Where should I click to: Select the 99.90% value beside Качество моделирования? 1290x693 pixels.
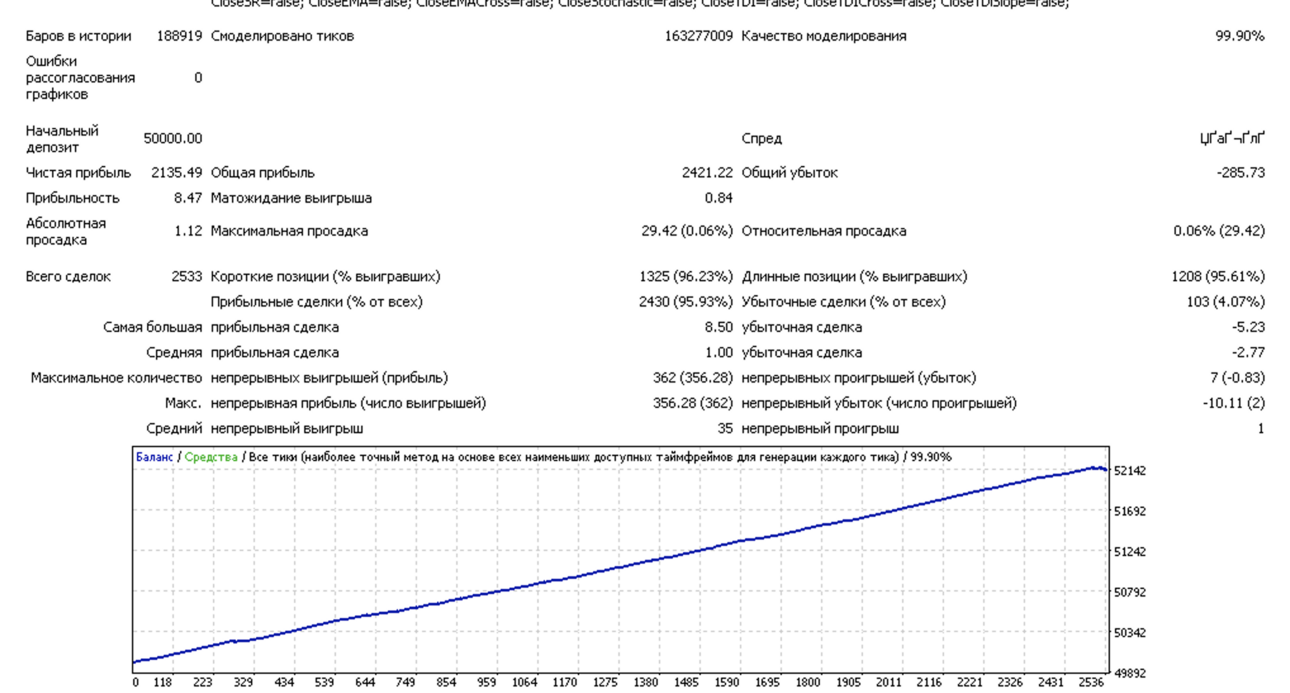[x=1240, y=36]
